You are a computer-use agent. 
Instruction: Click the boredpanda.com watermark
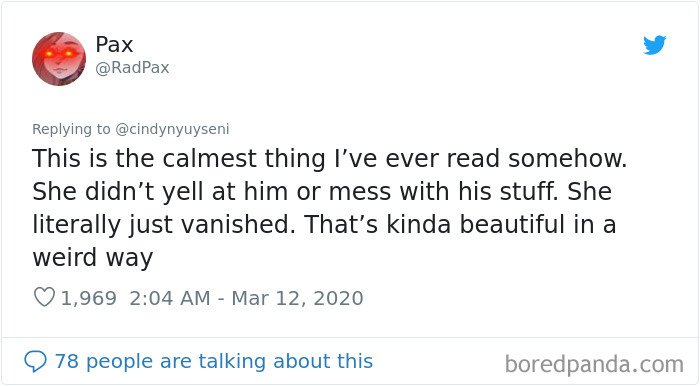(594, 365)
